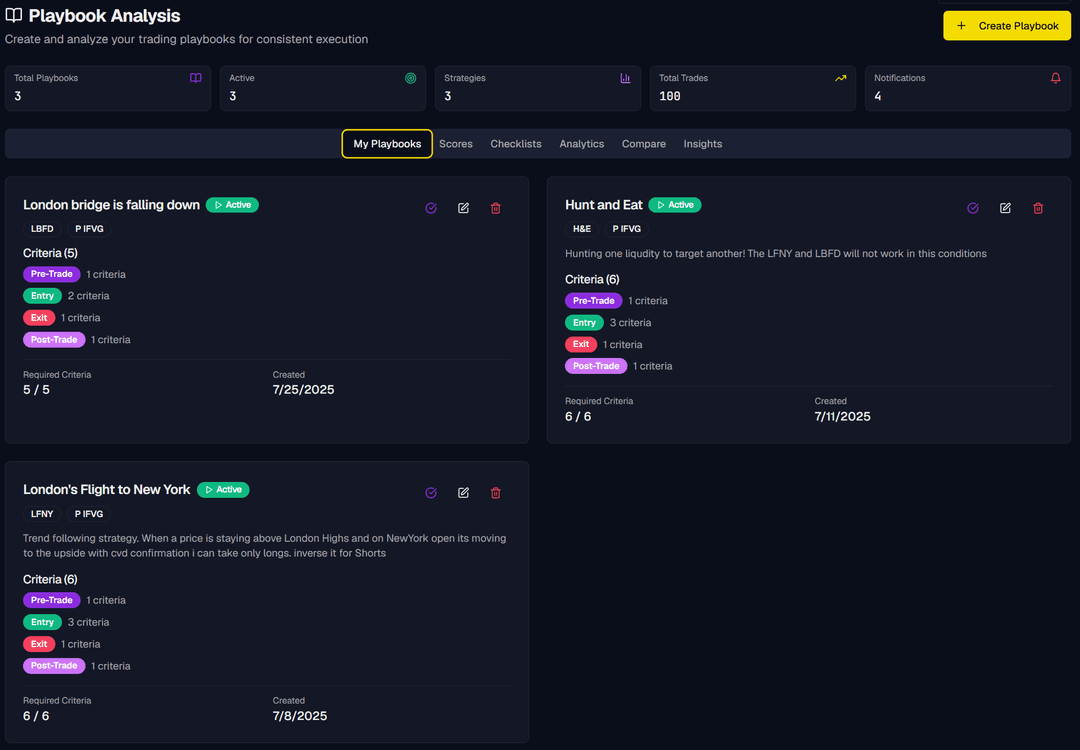The width and height of the screenshot is (1080, 750).
Task: Click Pre-Trade badge in London's Flight card
Action: (x=52, y=600)
